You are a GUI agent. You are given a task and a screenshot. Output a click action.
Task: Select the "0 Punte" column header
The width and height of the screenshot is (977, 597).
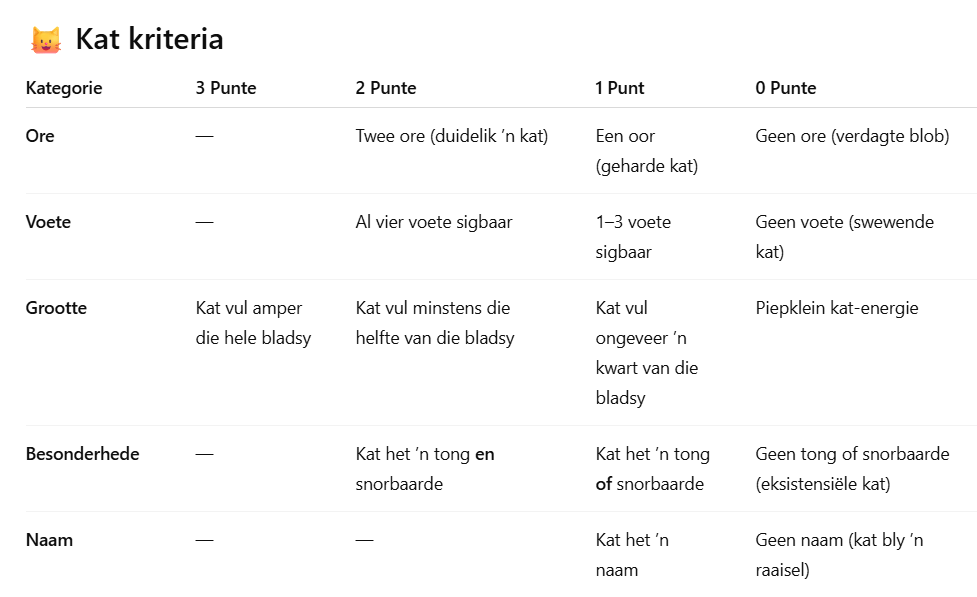pos(786,88)
